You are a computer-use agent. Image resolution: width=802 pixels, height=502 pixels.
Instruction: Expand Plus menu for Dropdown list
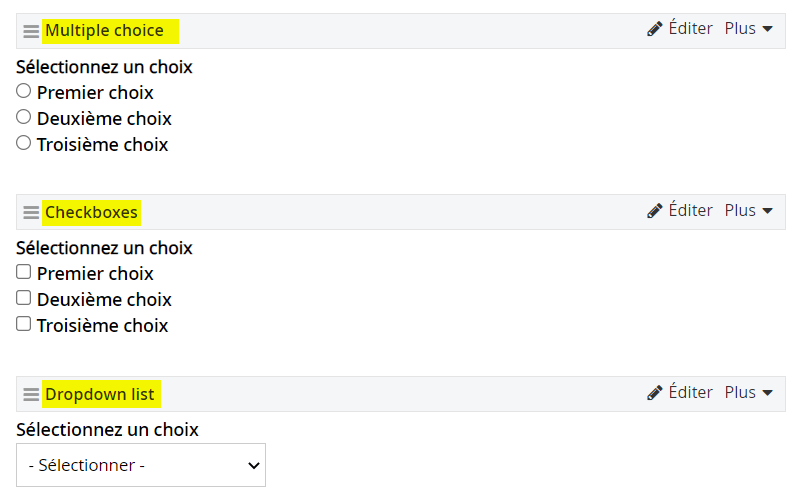pyautogui.click(x=749, y=392)
